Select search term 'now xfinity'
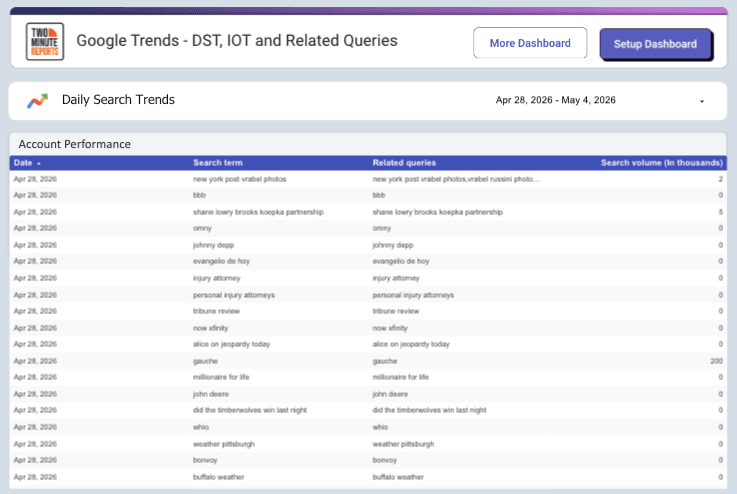The image size is (737, 494). click(211, 328)
